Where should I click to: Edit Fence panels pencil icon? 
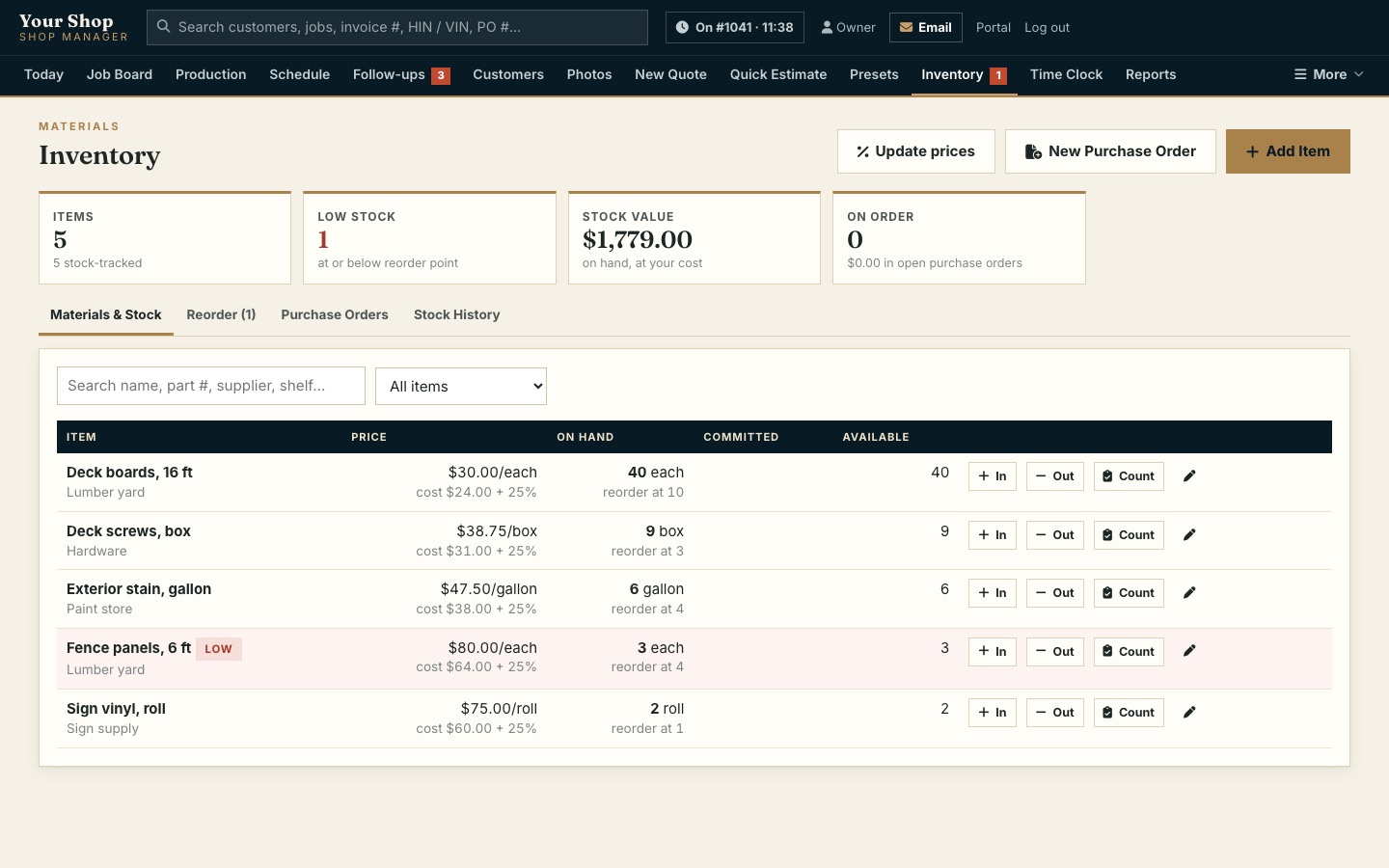pyautogui.click(x=1189, y=651)
